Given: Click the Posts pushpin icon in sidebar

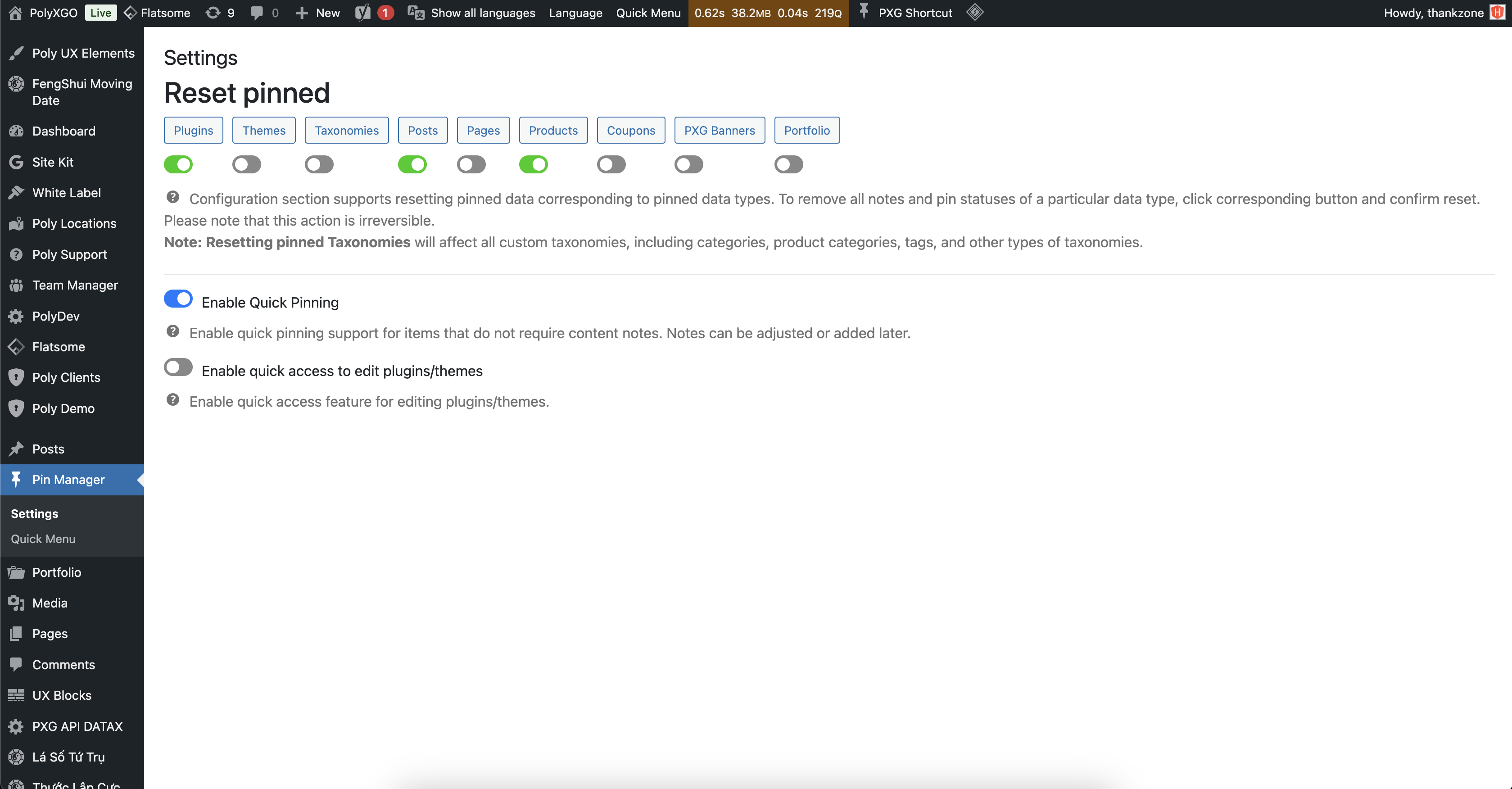Looking at the screenshot, I should (x=16, y=449).
